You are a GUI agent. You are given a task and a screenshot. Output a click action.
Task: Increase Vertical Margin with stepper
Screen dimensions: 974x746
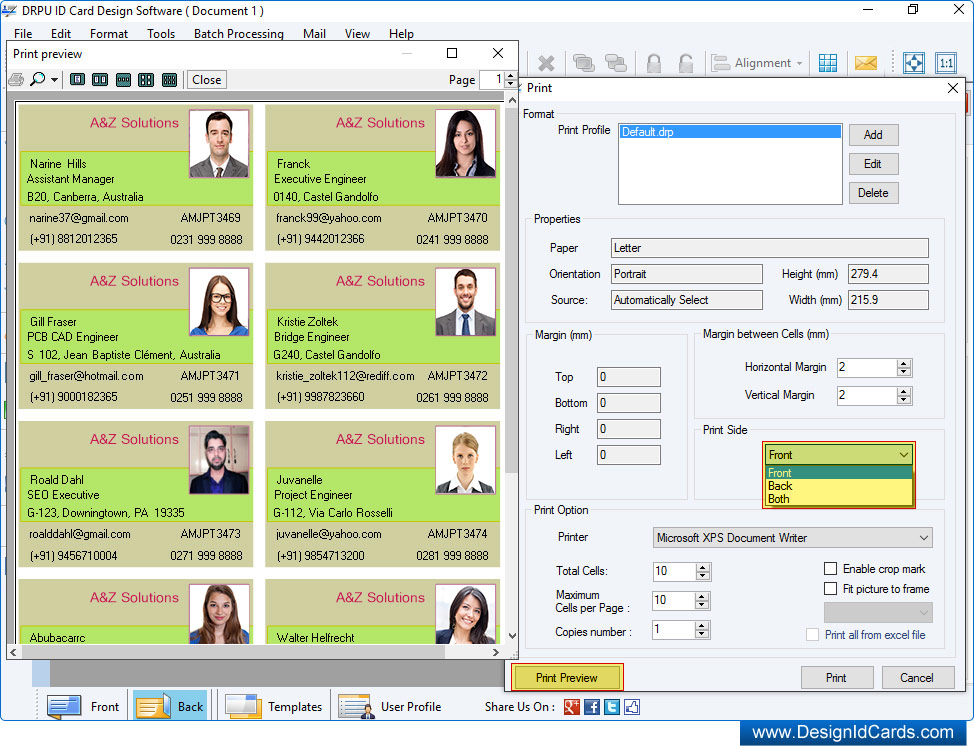[904, 391]
